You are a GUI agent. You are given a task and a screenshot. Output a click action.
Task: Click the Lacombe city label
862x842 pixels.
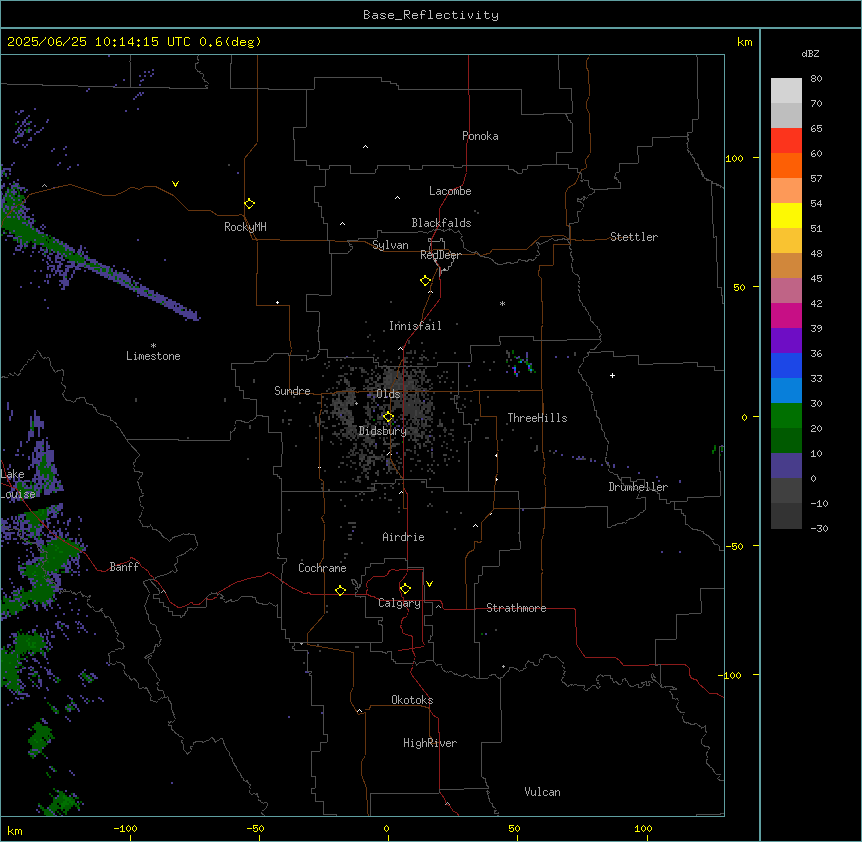pos(450,191)
